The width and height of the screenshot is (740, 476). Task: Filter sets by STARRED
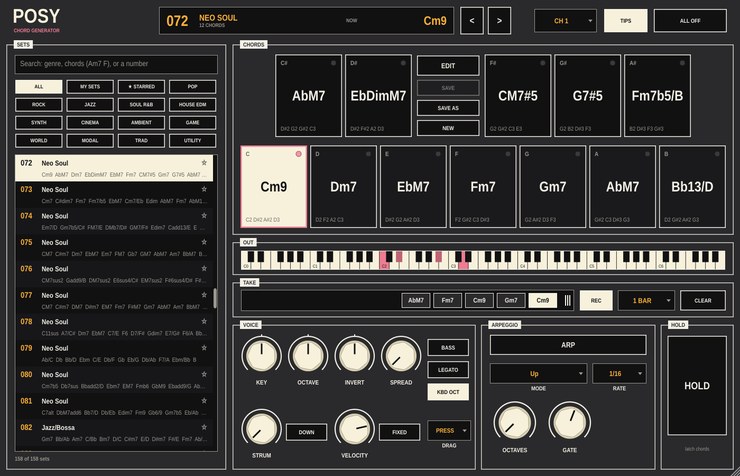pos(142,87)
